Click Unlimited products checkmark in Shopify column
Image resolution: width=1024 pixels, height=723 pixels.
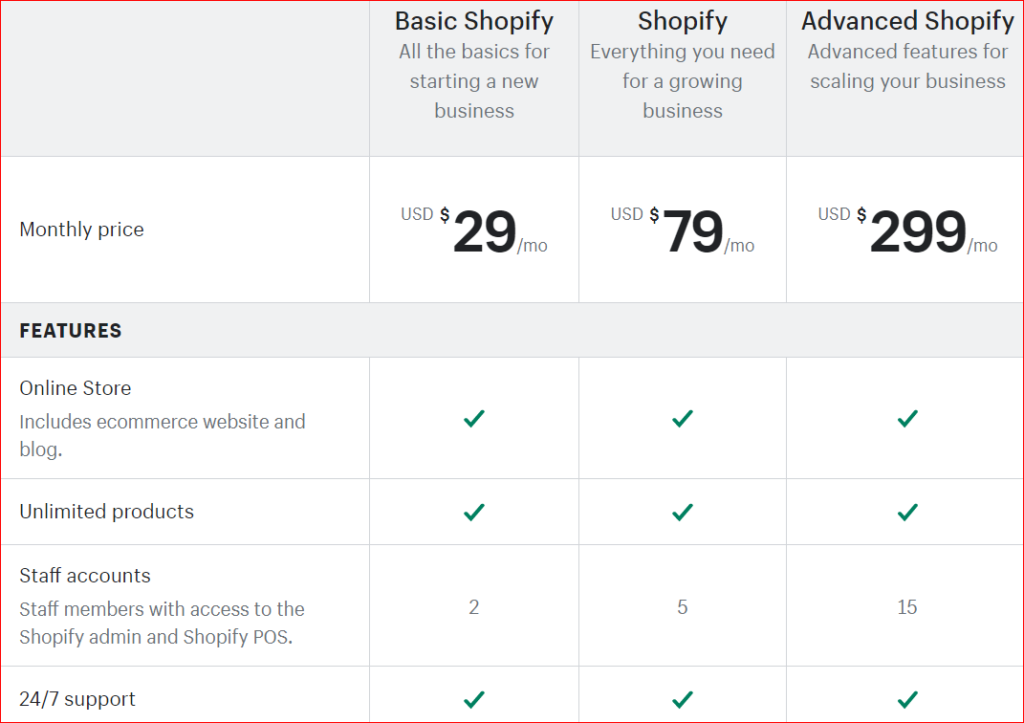coord(682,512)
